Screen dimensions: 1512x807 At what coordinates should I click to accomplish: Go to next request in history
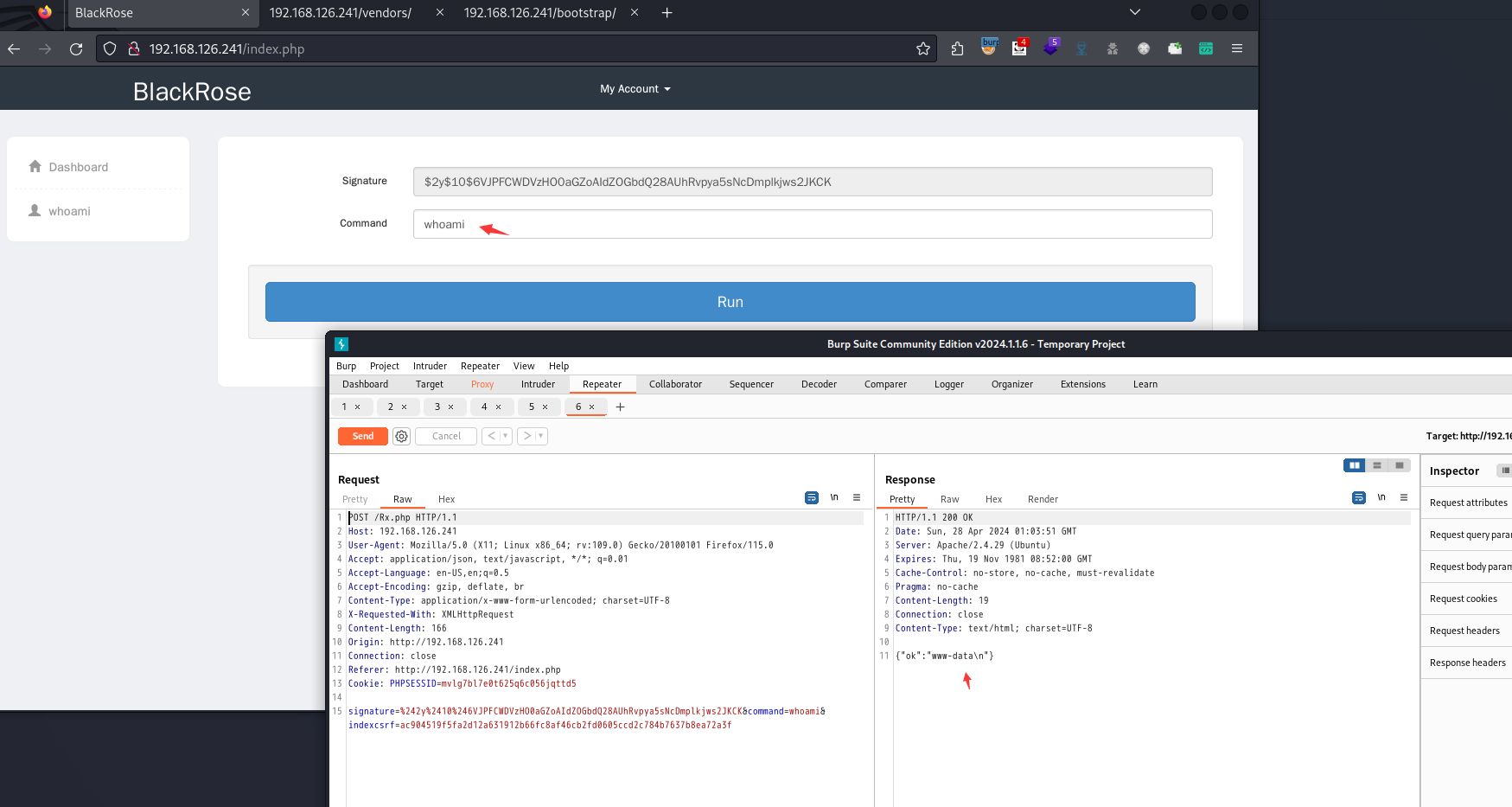pos(526,436)
